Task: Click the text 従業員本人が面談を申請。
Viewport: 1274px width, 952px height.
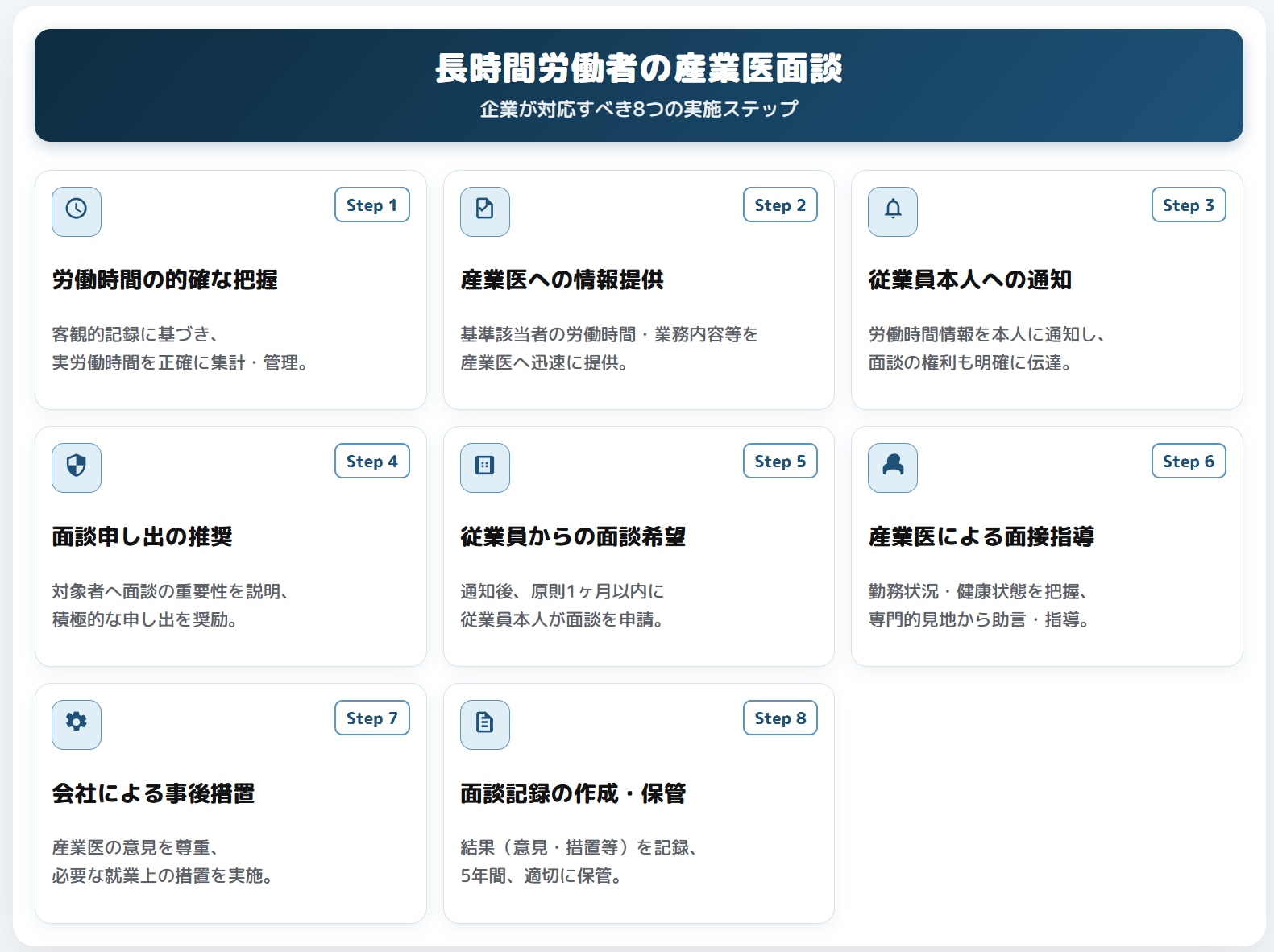Action: pyautogui.click(x=562, y=619)
